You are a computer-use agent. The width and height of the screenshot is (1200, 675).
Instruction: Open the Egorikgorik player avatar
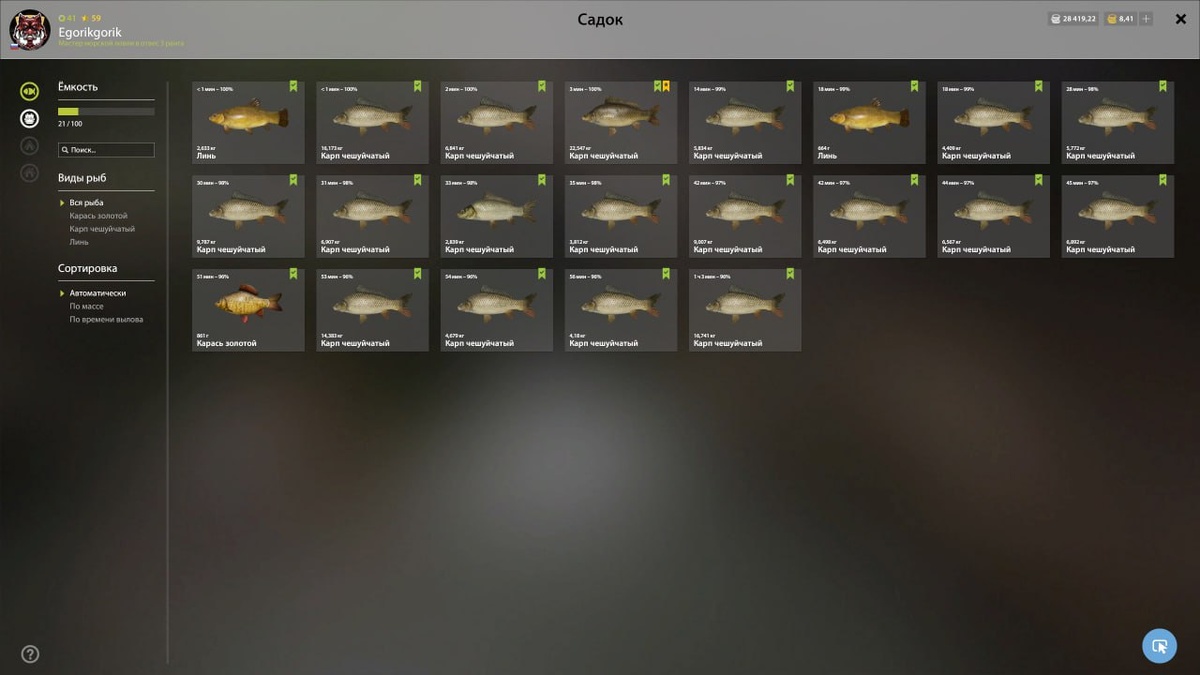pyautogui.click(x=29, y=30)
